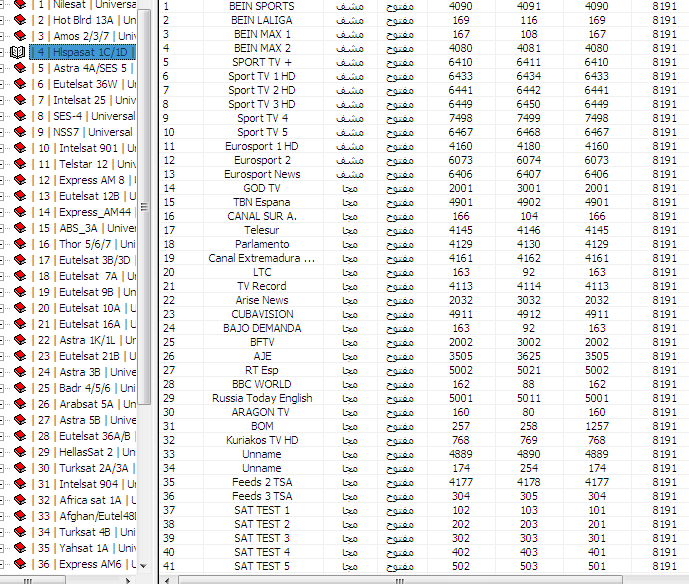Click the red book icon beside Intelsat 901
Screen dimensions: 689x584
[20, 148]
